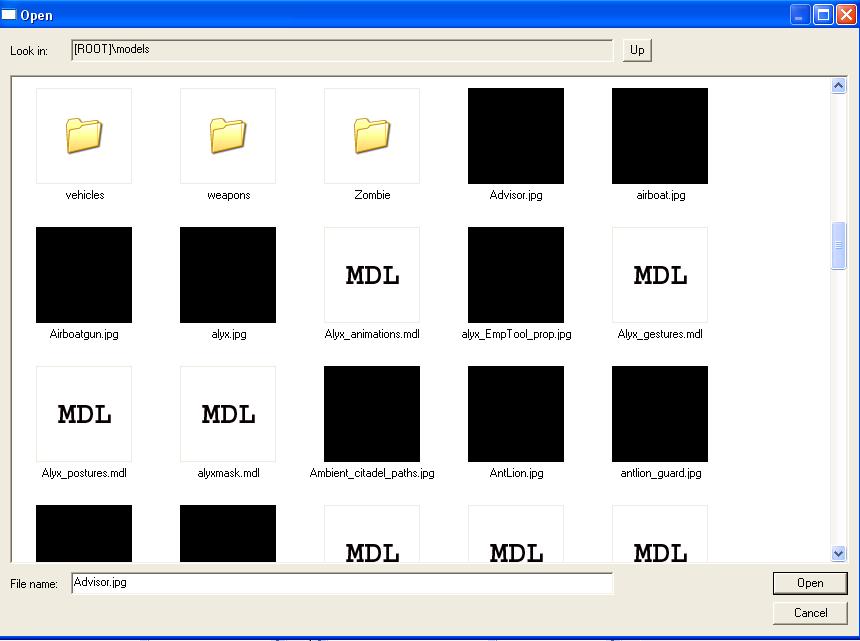Select the Alyx_gestures.mdl file icon
The image size is (860, 641).
coord(660,275)
